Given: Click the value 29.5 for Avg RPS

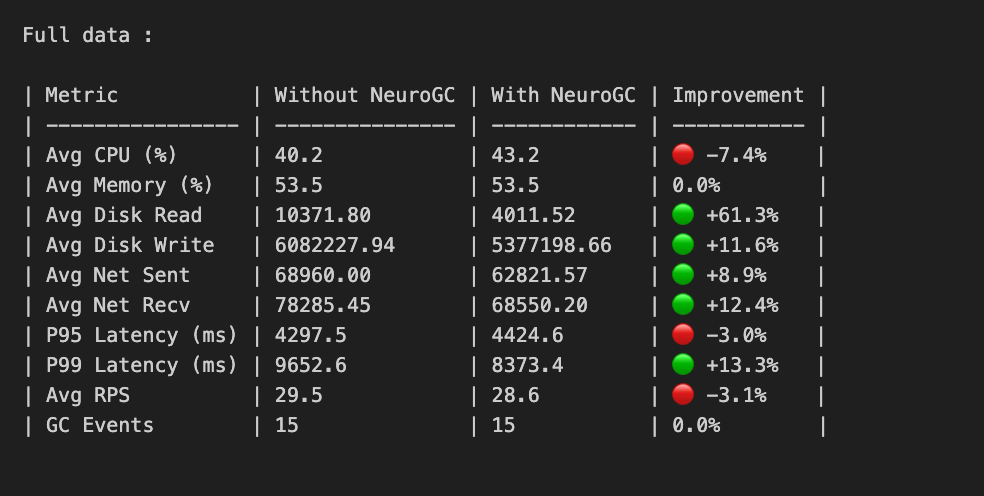Looking at the screenshot, I should pyautogui.click(x=299, y=396).
